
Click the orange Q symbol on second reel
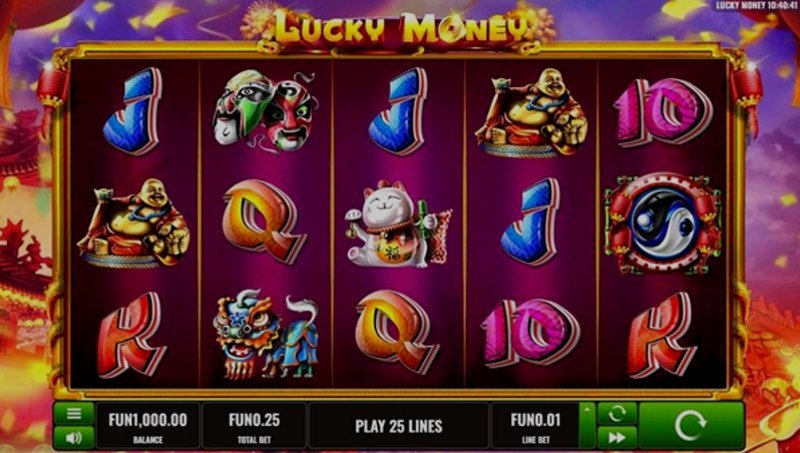tap(264, 221)
